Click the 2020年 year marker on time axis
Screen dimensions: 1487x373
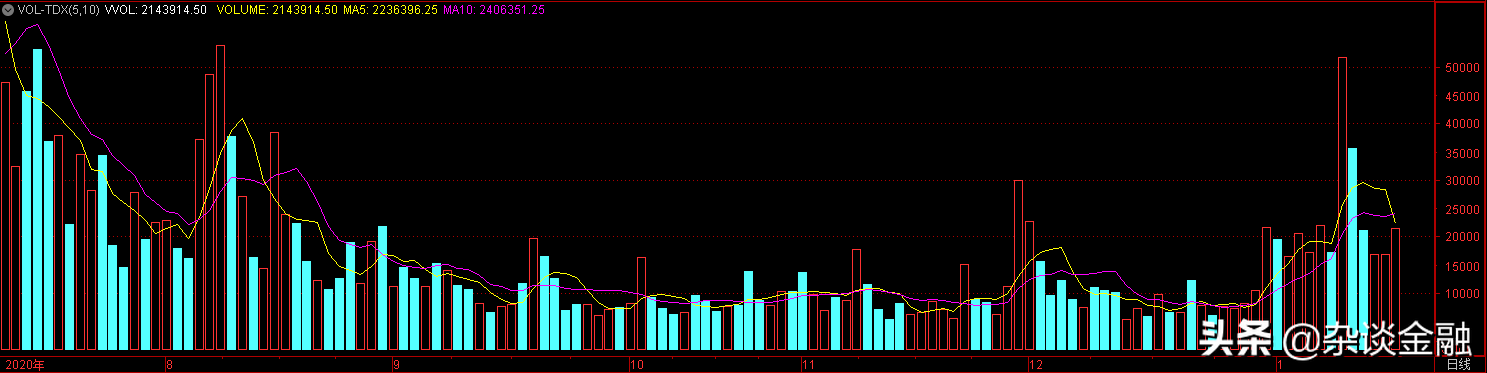25,365
